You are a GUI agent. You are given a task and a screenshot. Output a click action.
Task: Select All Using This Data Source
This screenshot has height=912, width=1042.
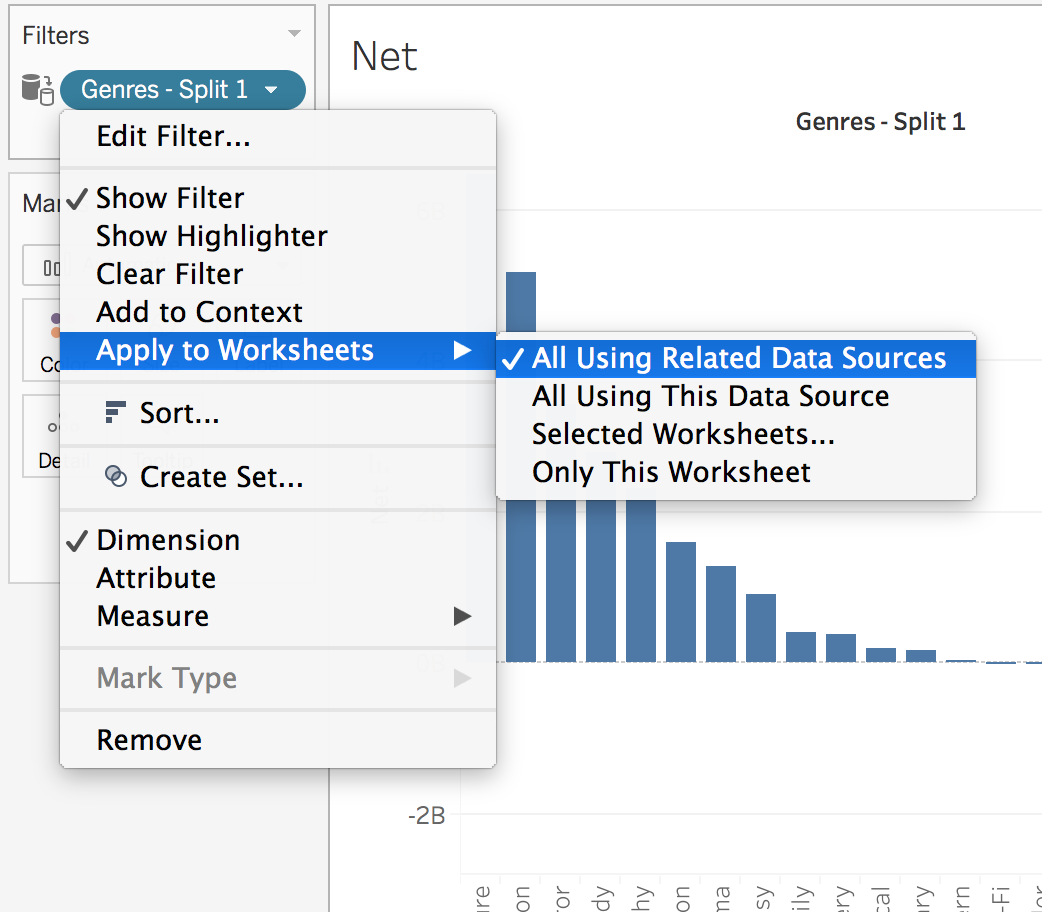click(710, 396)
